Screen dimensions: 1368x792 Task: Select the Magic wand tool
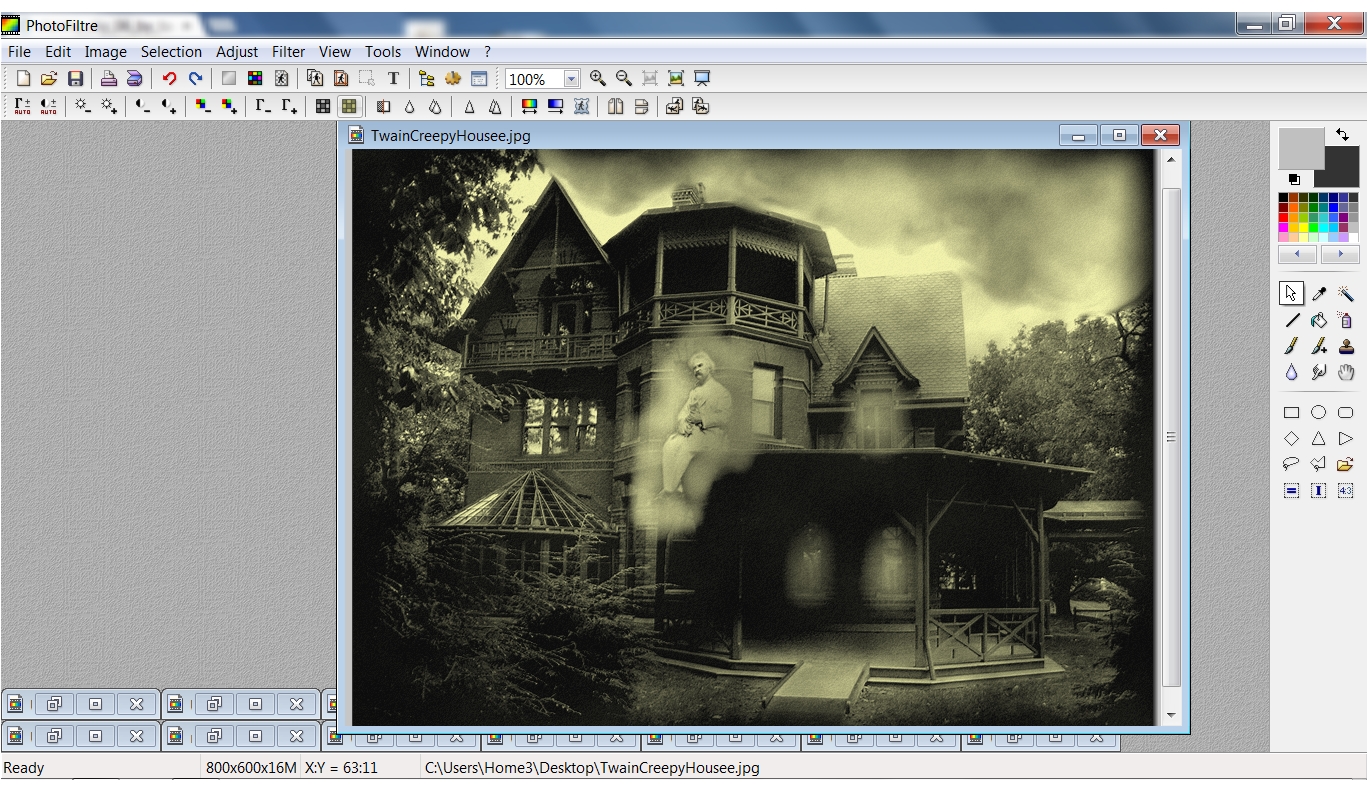pyautogui.click(x=1346, y=294)
